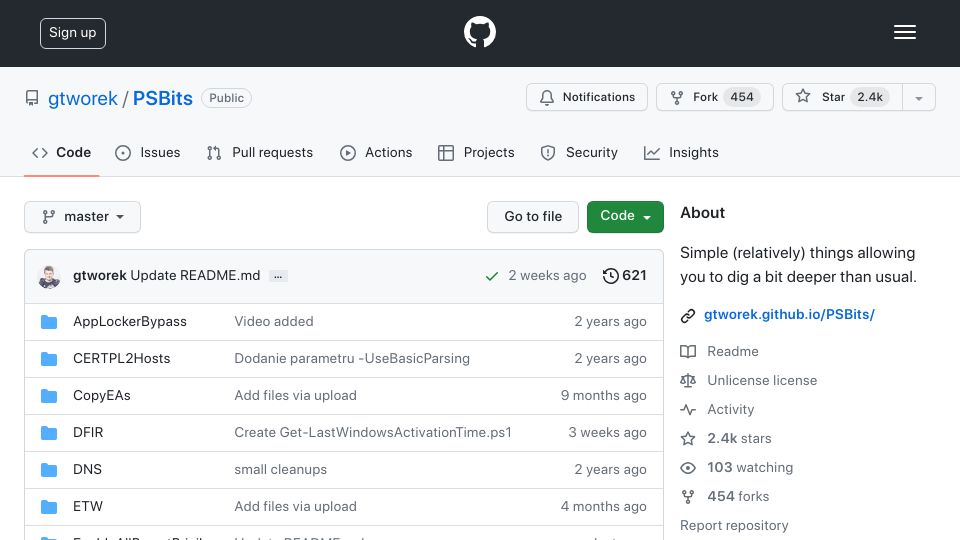Open the Security tab
Viewport: 960px width, 540px height.
click(579, 152)
